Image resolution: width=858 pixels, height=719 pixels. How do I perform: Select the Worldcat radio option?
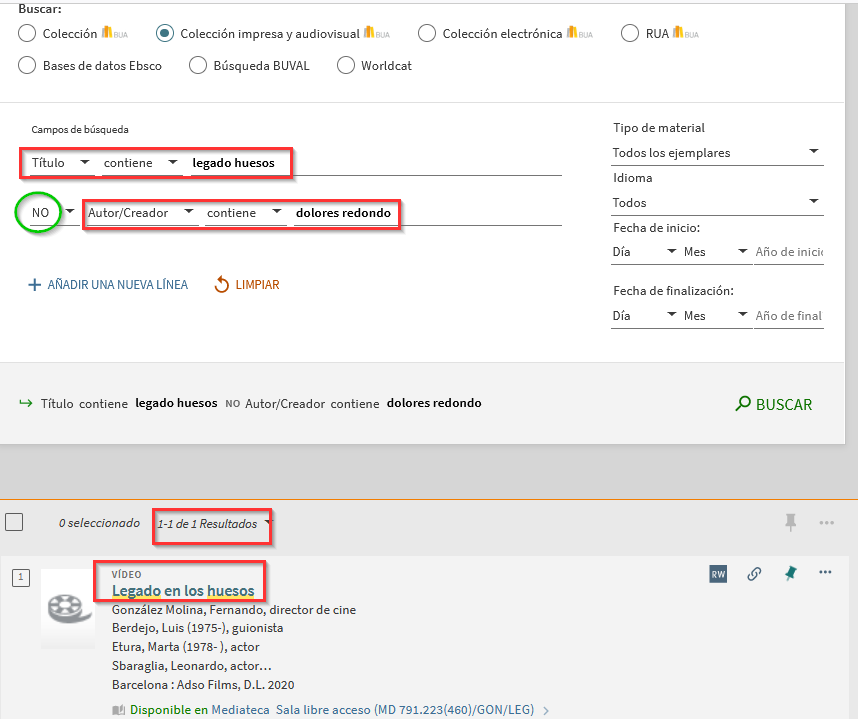[x=346, y=66]
